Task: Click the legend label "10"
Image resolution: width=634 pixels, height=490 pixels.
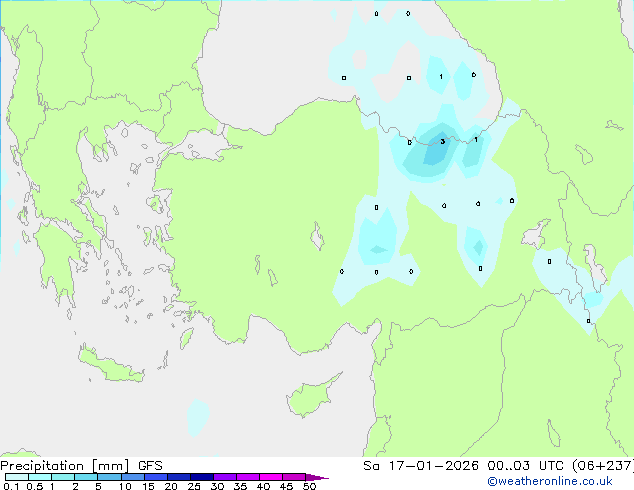Action: pyautogui.click(x=125, y=486)
